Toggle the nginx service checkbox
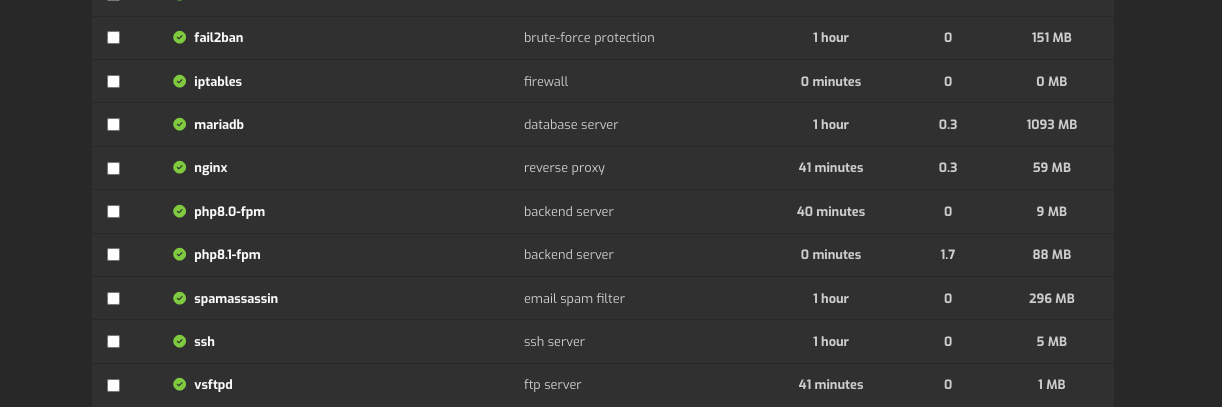This screenshot has width=1222, height=407. pos(113,168)
